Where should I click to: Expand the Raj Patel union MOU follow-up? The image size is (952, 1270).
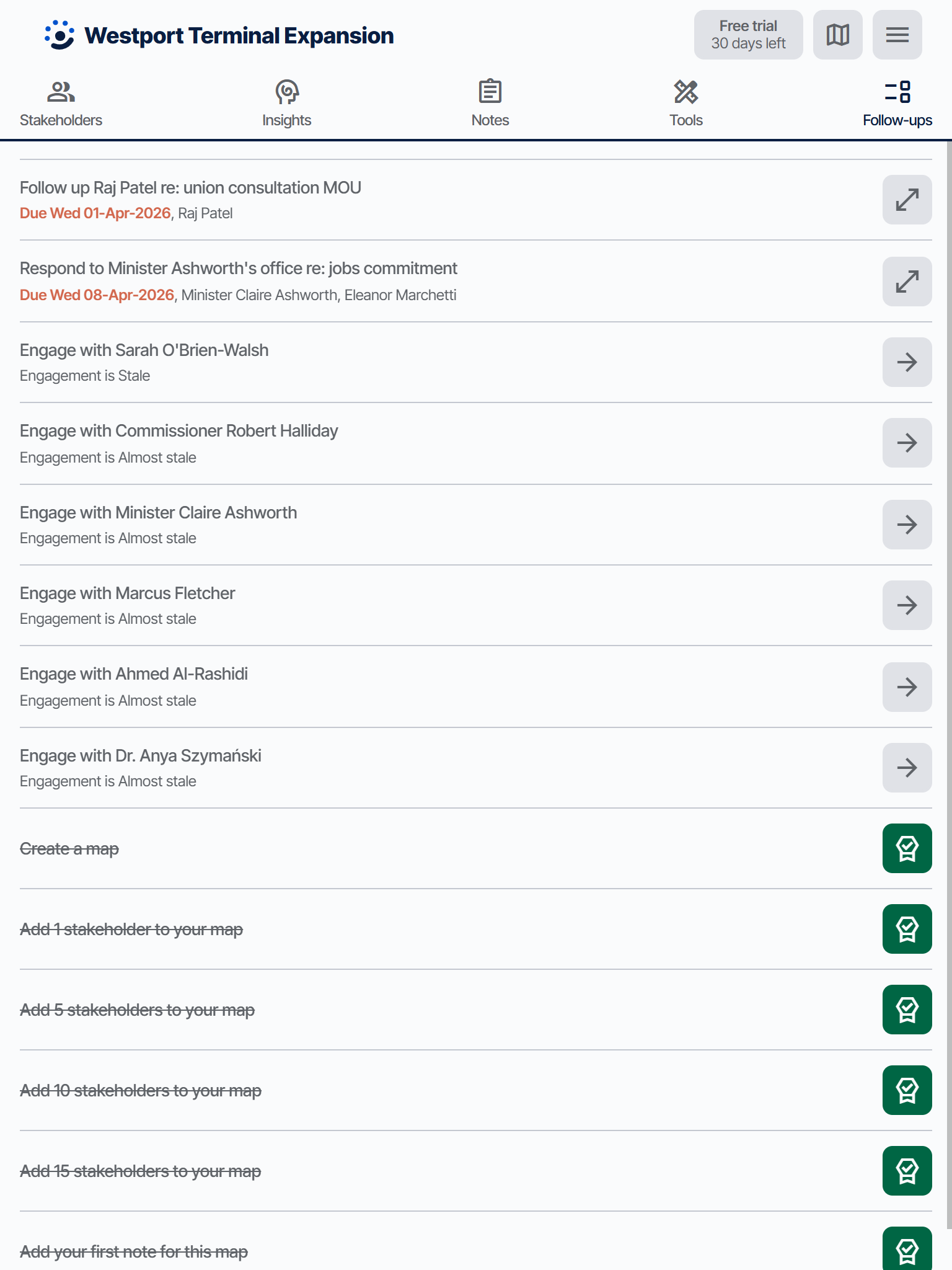click(x=906, y=200)
